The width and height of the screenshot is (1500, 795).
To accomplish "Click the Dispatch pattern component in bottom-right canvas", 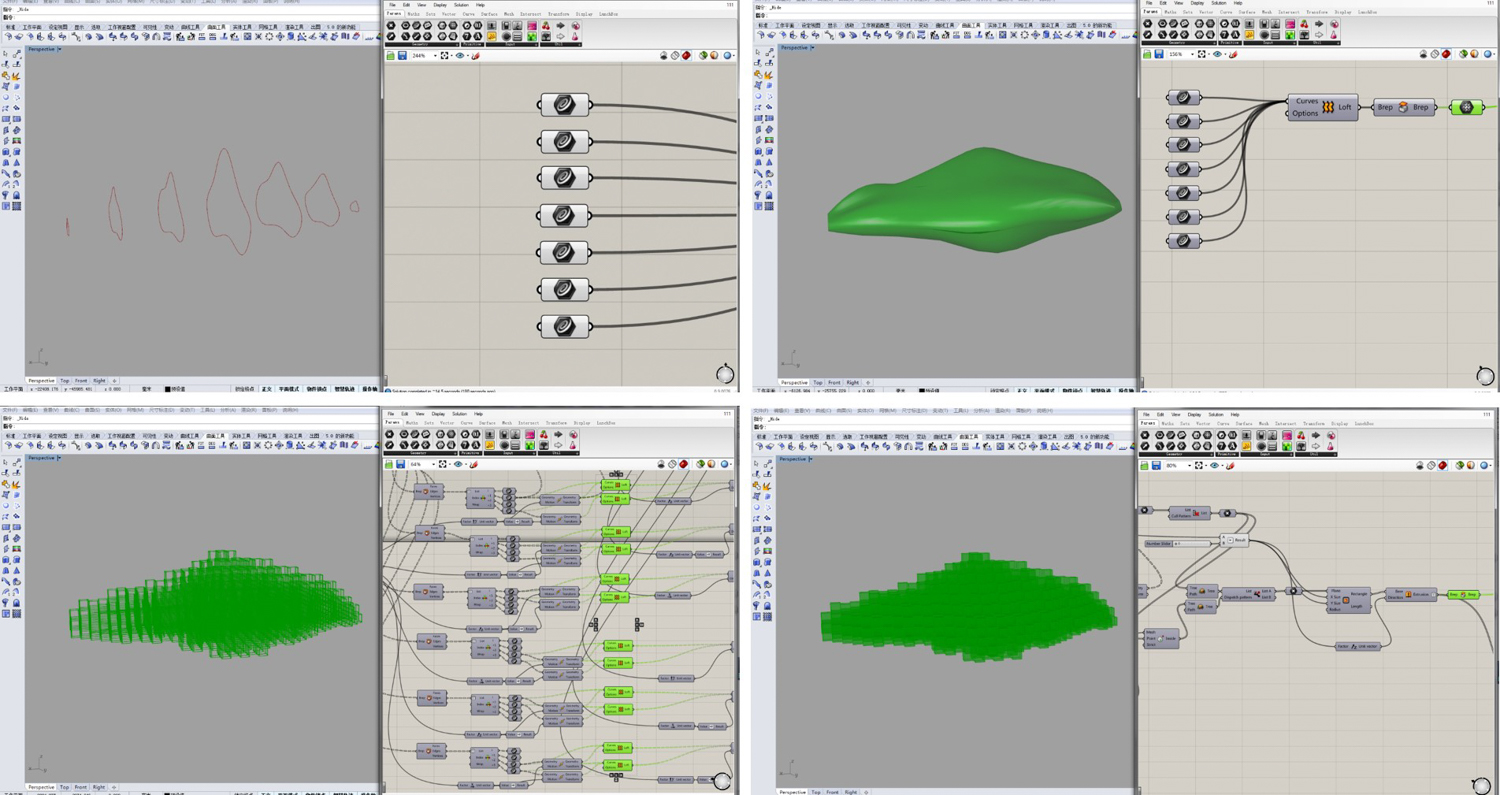I will pos(1249,594).
